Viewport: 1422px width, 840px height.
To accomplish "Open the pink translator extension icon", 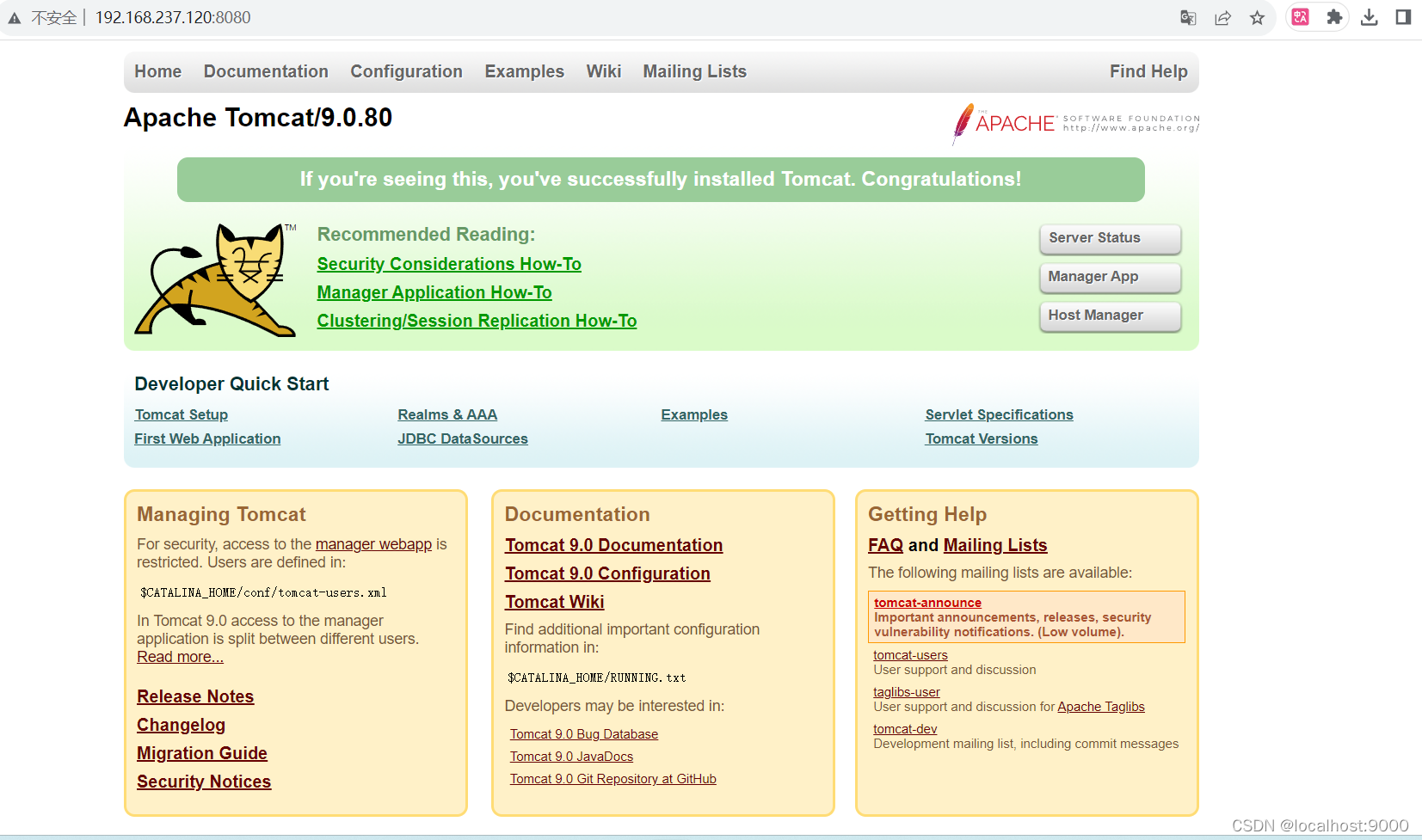I will (1300, 17).
